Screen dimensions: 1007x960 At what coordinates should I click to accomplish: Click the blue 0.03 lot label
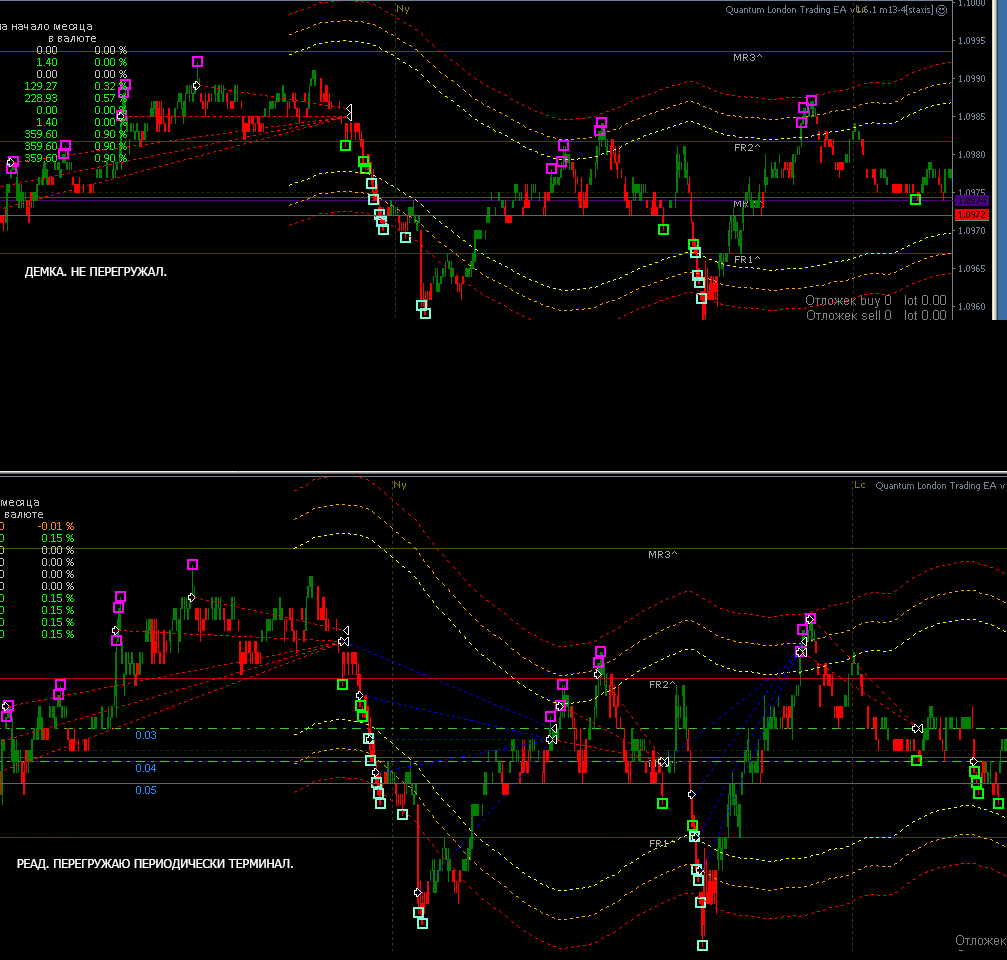146,735
